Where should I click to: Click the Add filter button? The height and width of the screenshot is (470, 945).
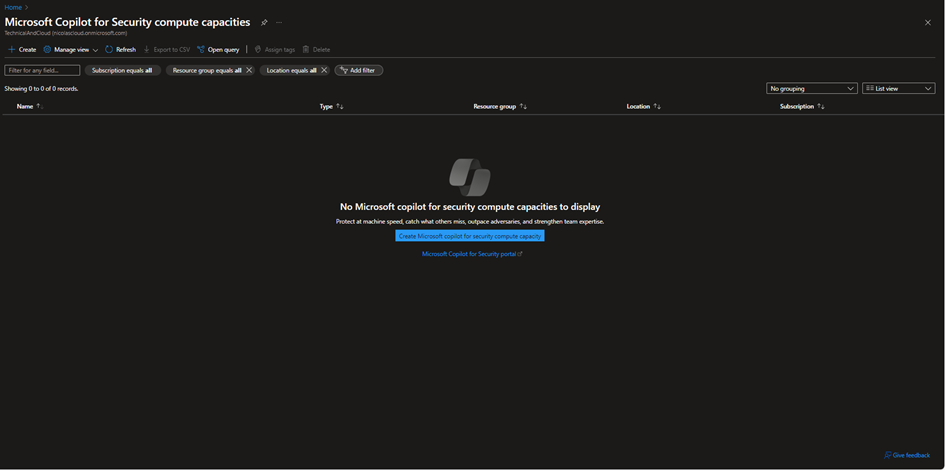(x=358, y=70)
